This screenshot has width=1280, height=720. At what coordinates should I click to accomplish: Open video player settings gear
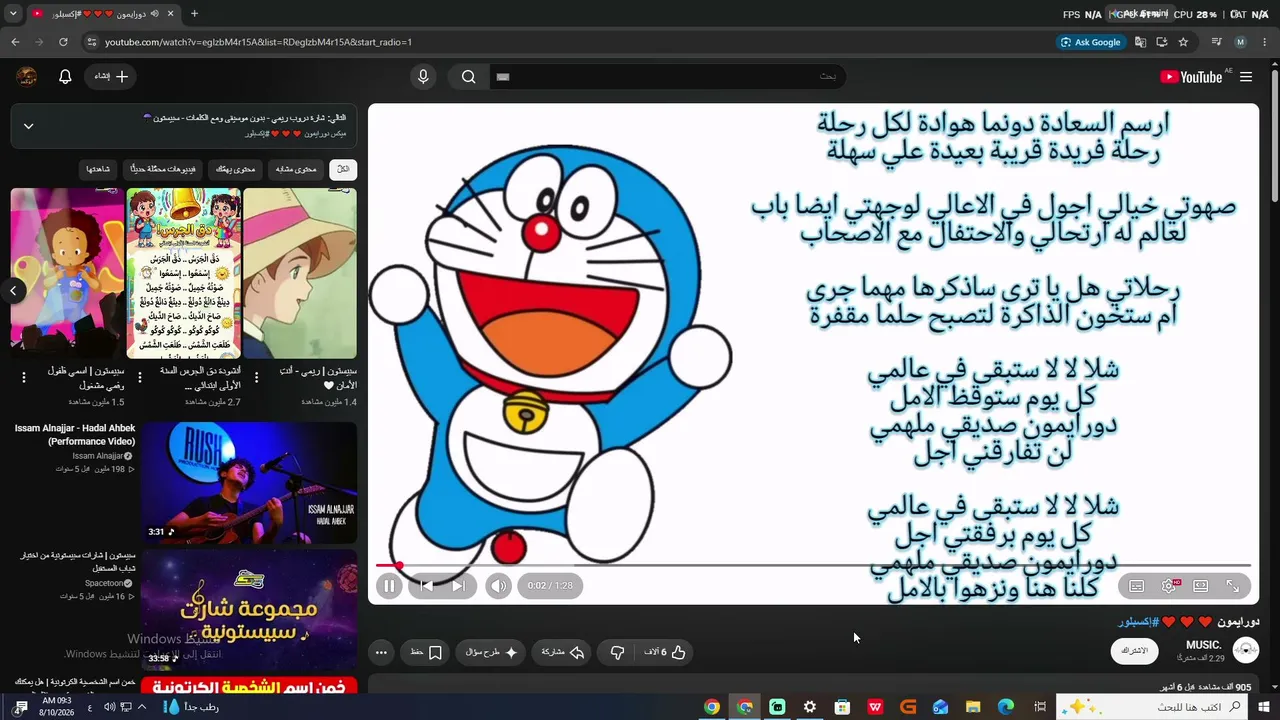[1168, 586]
